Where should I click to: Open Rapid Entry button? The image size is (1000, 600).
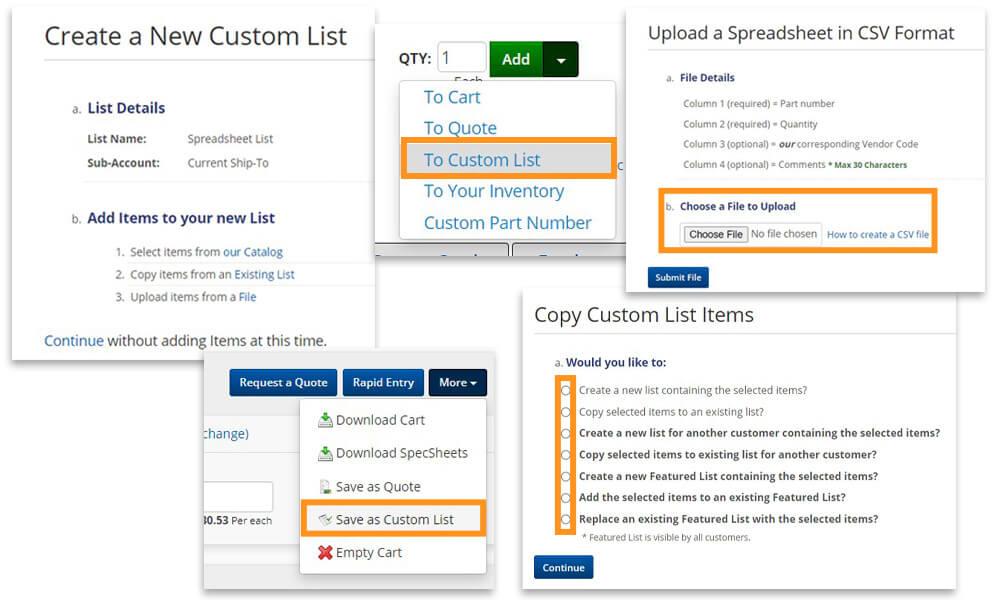tap(383, 383)
